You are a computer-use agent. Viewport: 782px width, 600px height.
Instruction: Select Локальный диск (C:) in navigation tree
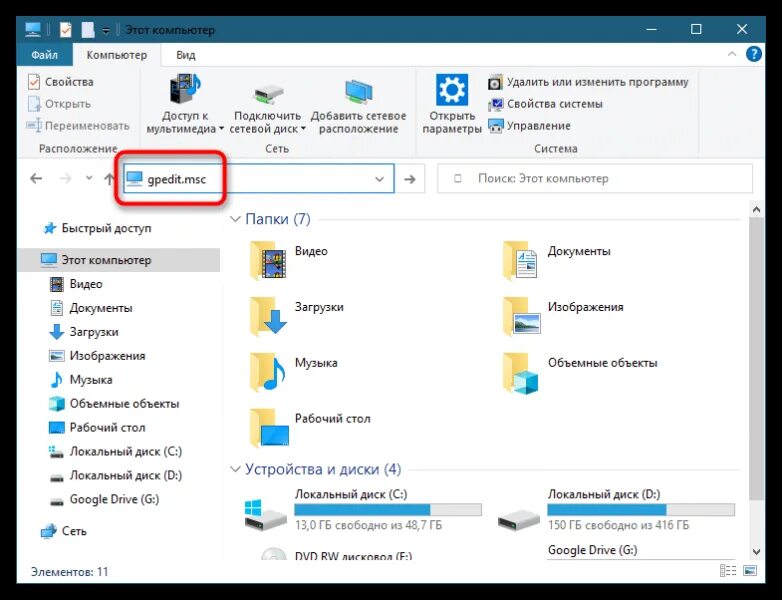(116, 451)
